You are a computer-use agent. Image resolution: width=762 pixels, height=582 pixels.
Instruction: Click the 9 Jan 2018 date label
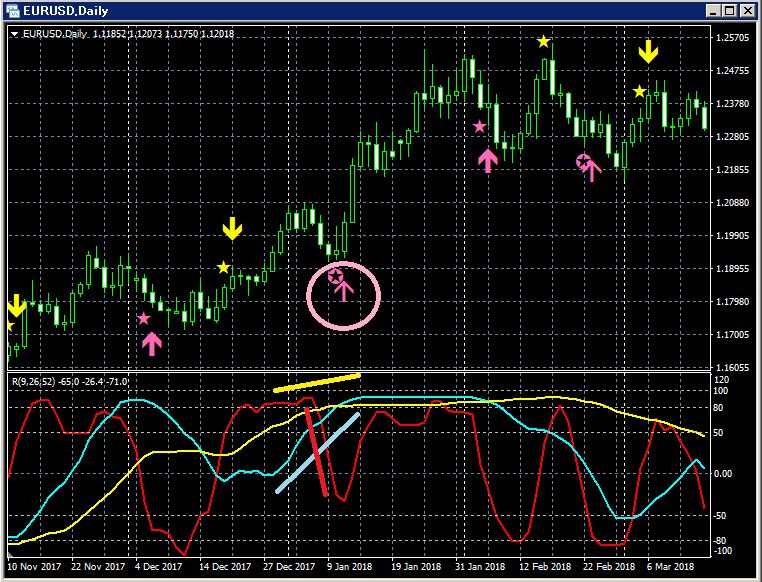click(349, 567)
